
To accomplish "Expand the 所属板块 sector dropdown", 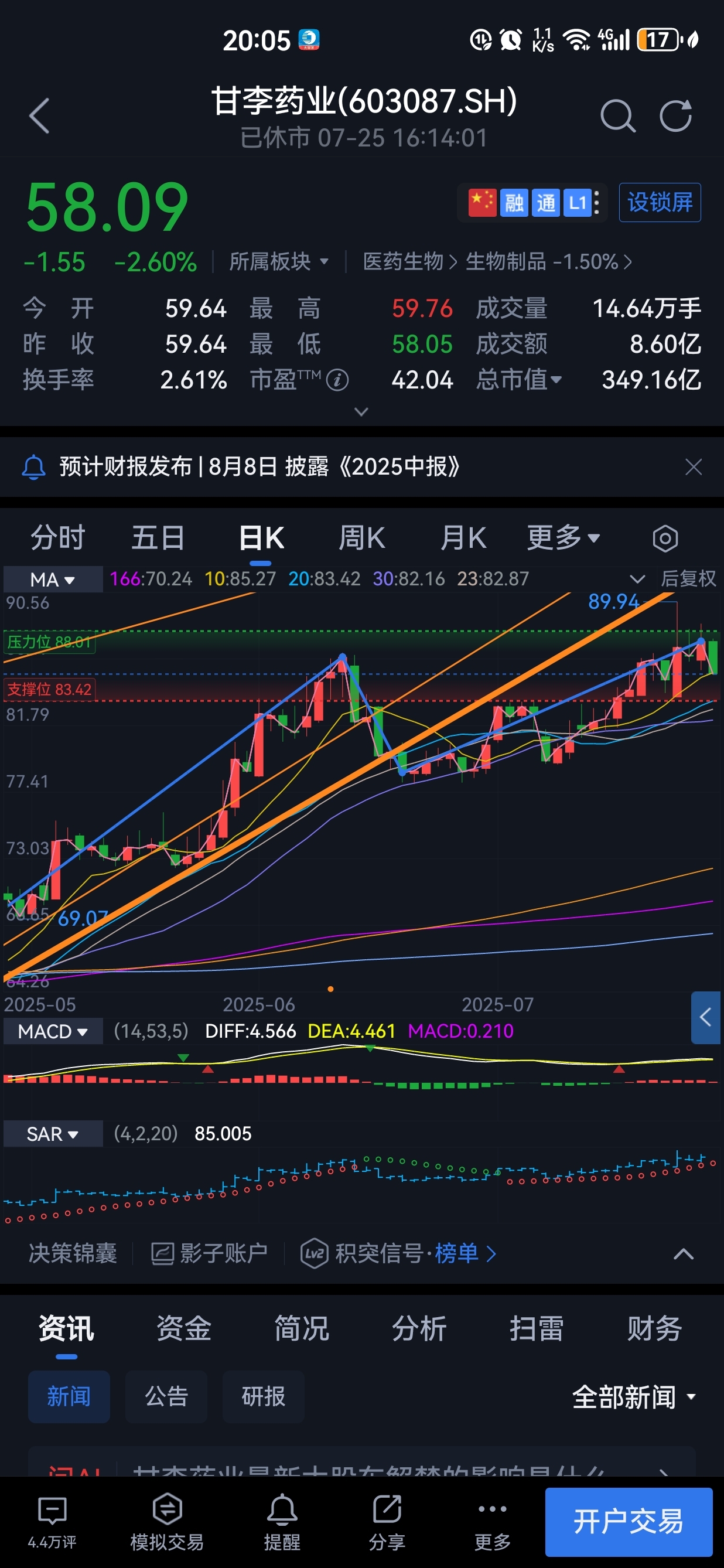I will pyautogui.click(x=279, y=262).
